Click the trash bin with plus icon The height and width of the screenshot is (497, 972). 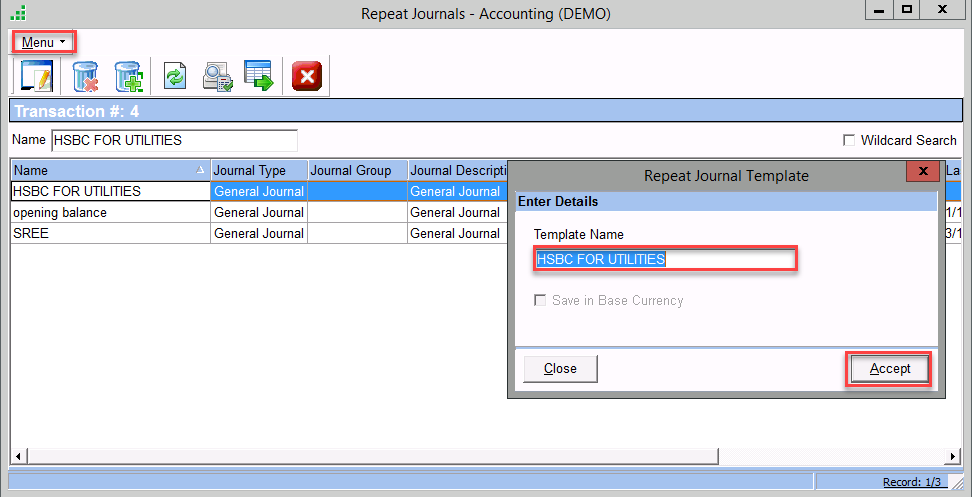(x=130, y=77)
